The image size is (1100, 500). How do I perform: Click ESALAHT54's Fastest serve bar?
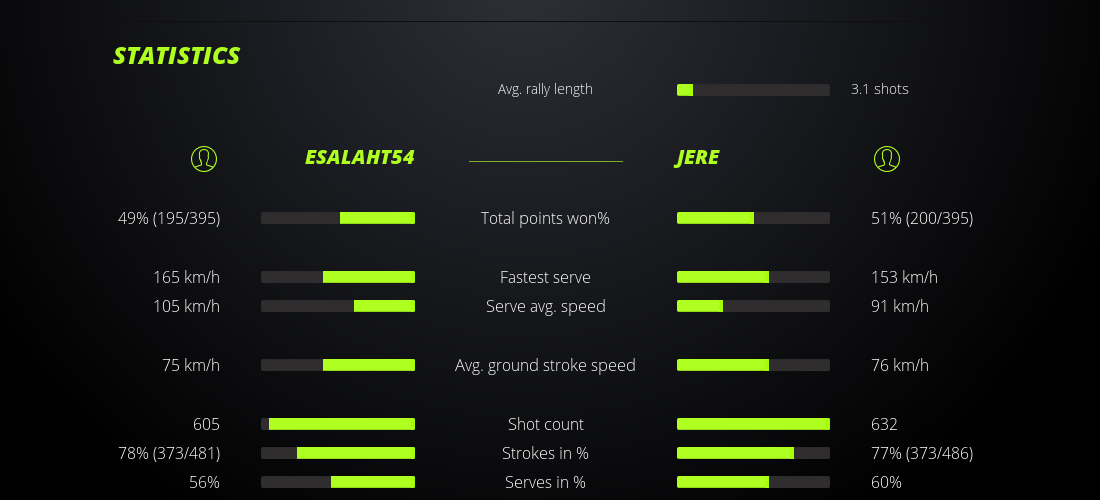338,277
